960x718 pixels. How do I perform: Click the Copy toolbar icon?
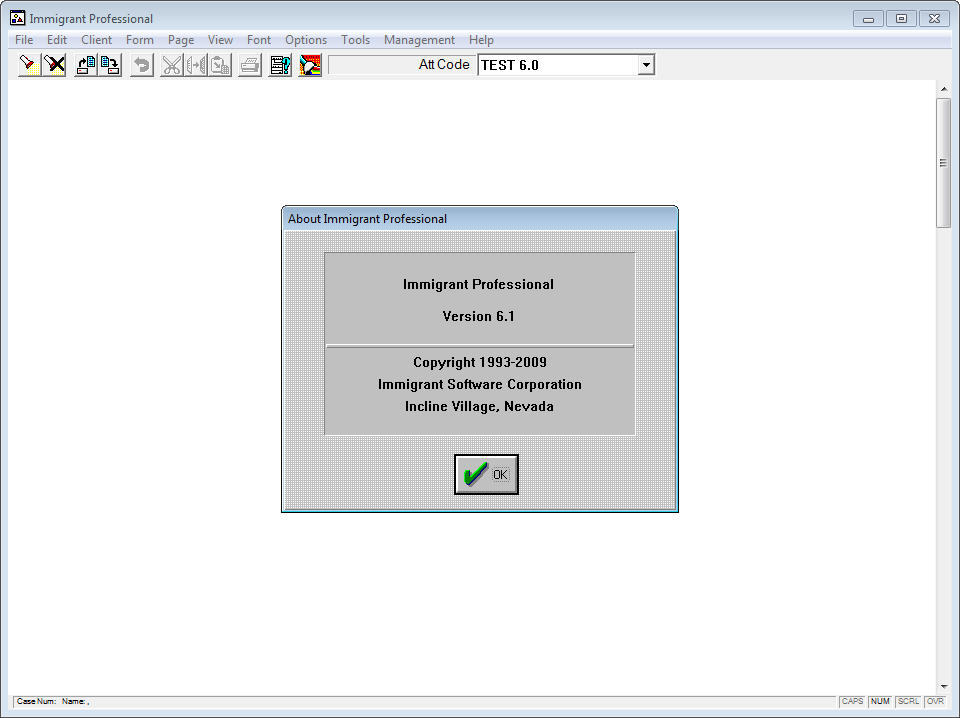pos(196,65)
